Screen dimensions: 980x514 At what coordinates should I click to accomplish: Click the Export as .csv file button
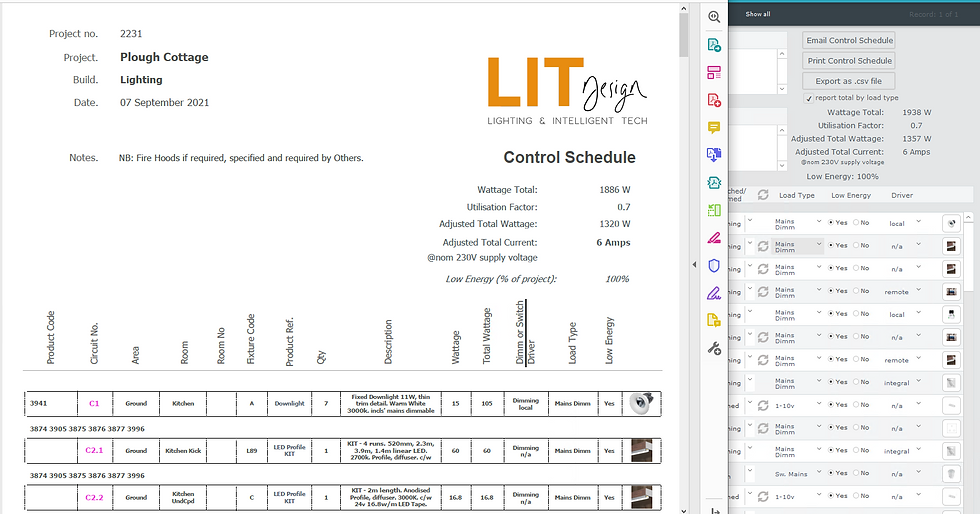point(848,81)
